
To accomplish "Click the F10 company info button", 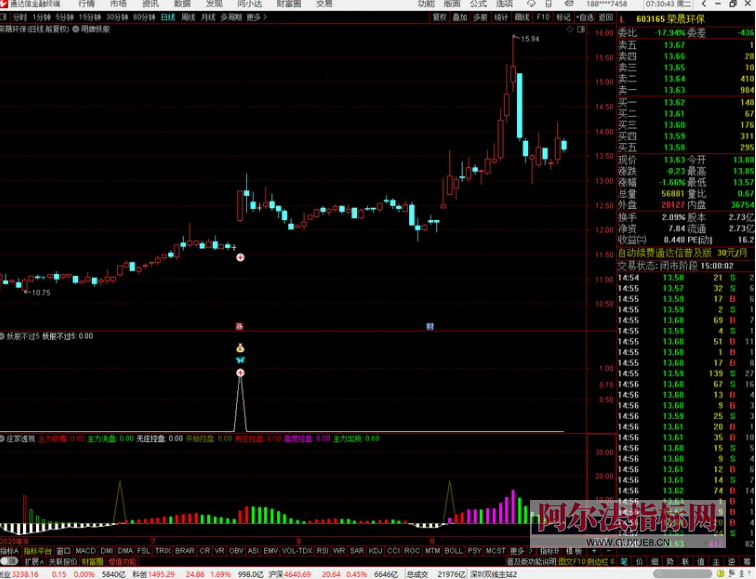I will (x=542, y=17).
